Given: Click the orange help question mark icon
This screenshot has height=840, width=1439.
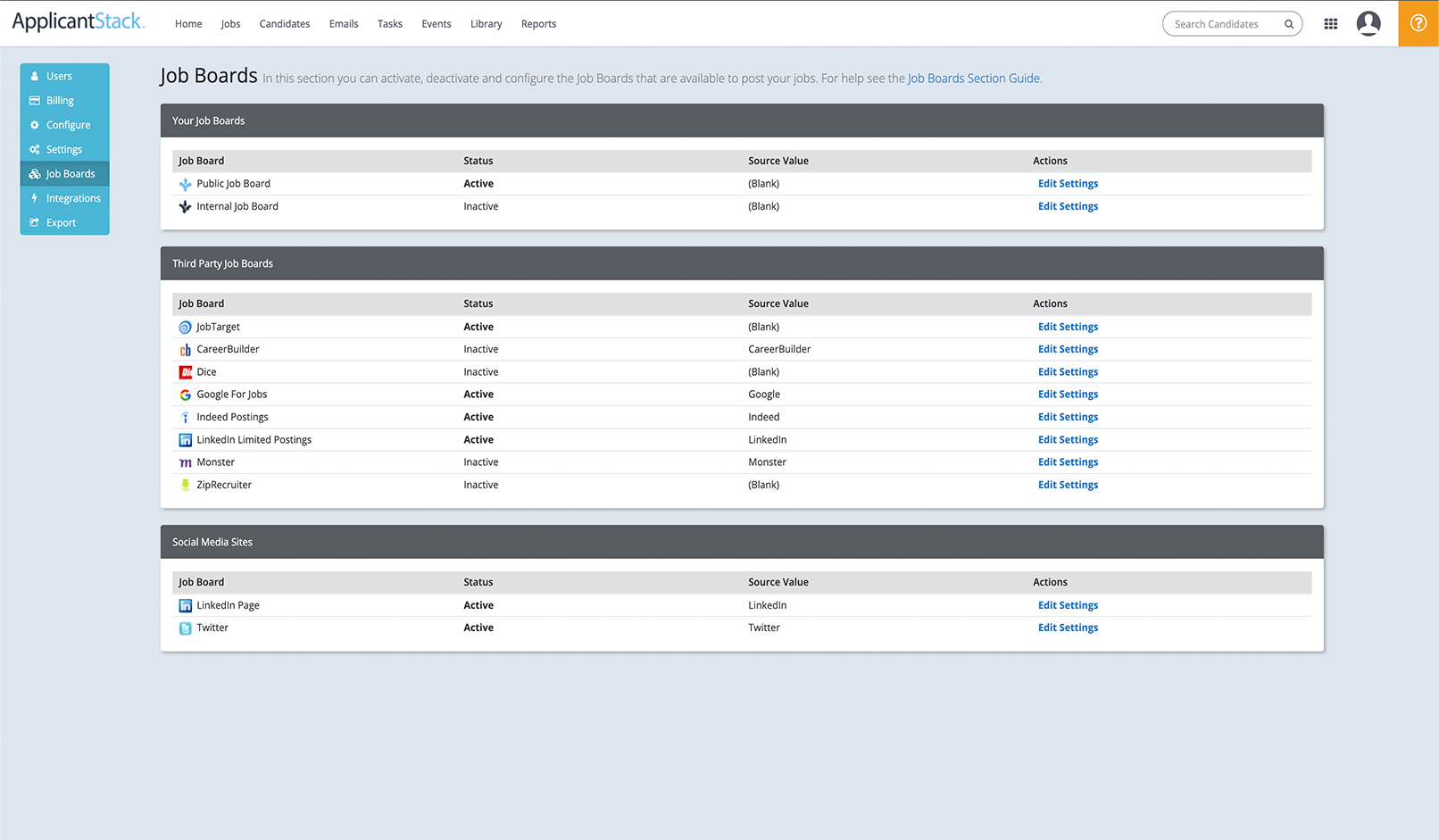Looking at the screenshot, I should click(1418, 23).
